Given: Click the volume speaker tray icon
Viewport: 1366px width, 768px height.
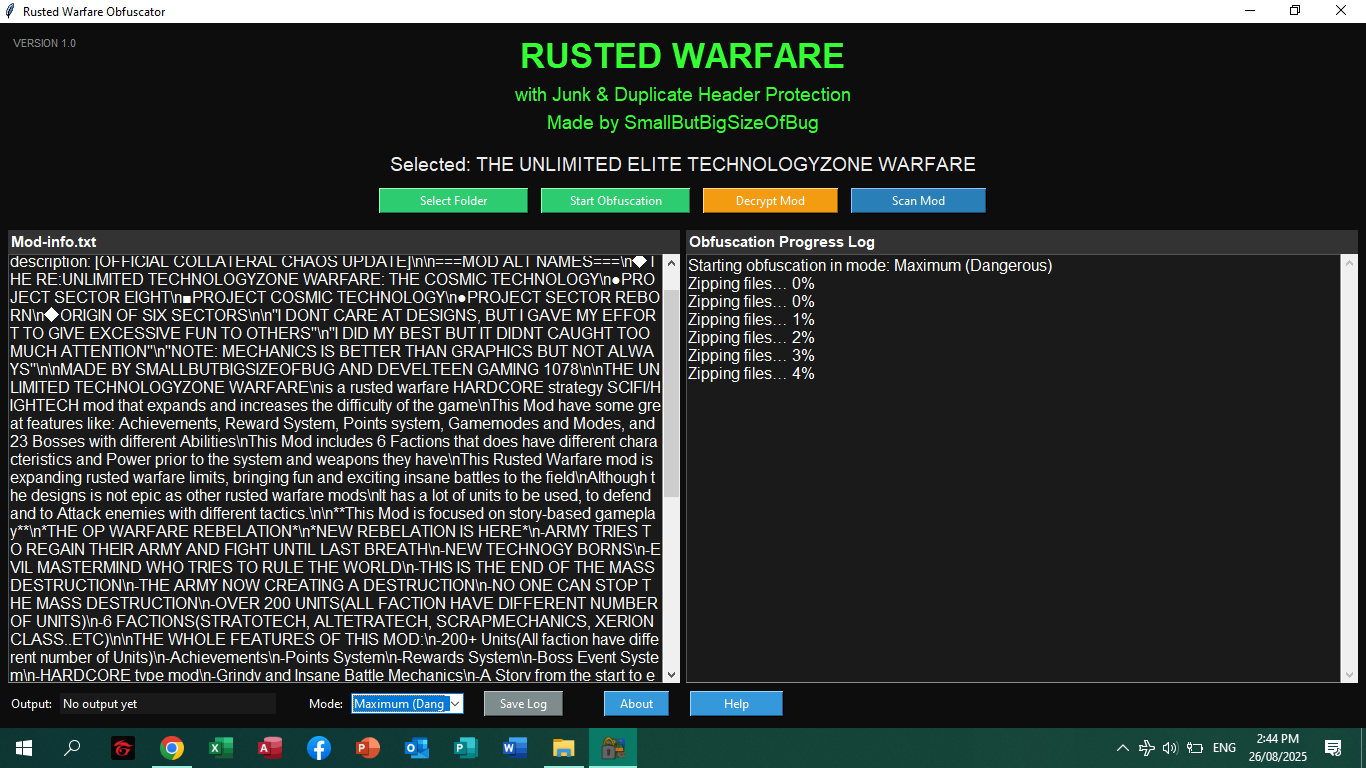Looking at the screenshot, I should pyautogui.click(x=1171, y=748).
